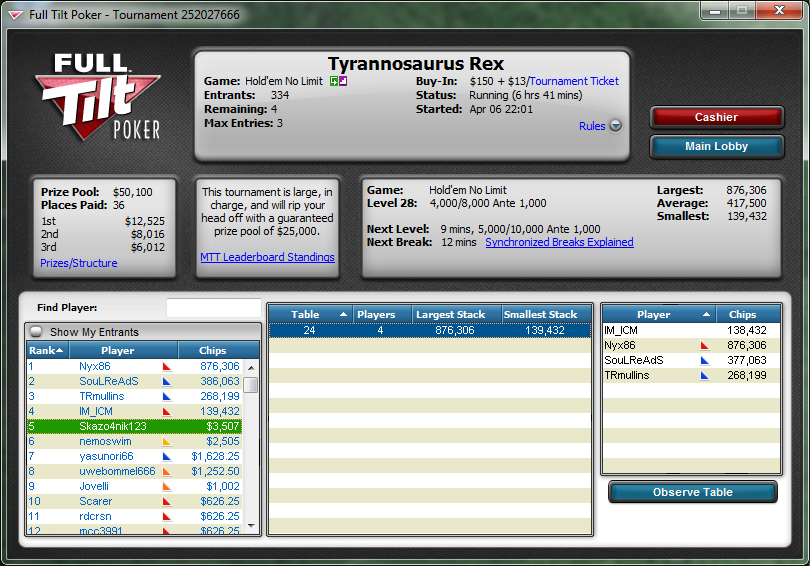810x566 pixels.
Task: Expand the Rules dropdown arrow
Action: coord(615,126)
